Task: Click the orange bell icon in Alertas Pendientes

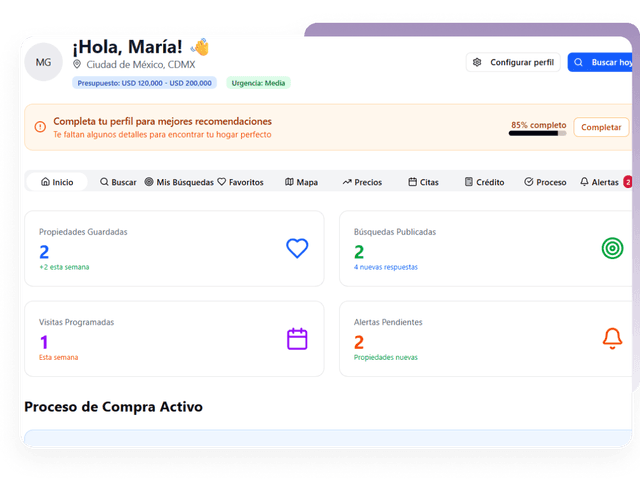Action: [612, 338]
